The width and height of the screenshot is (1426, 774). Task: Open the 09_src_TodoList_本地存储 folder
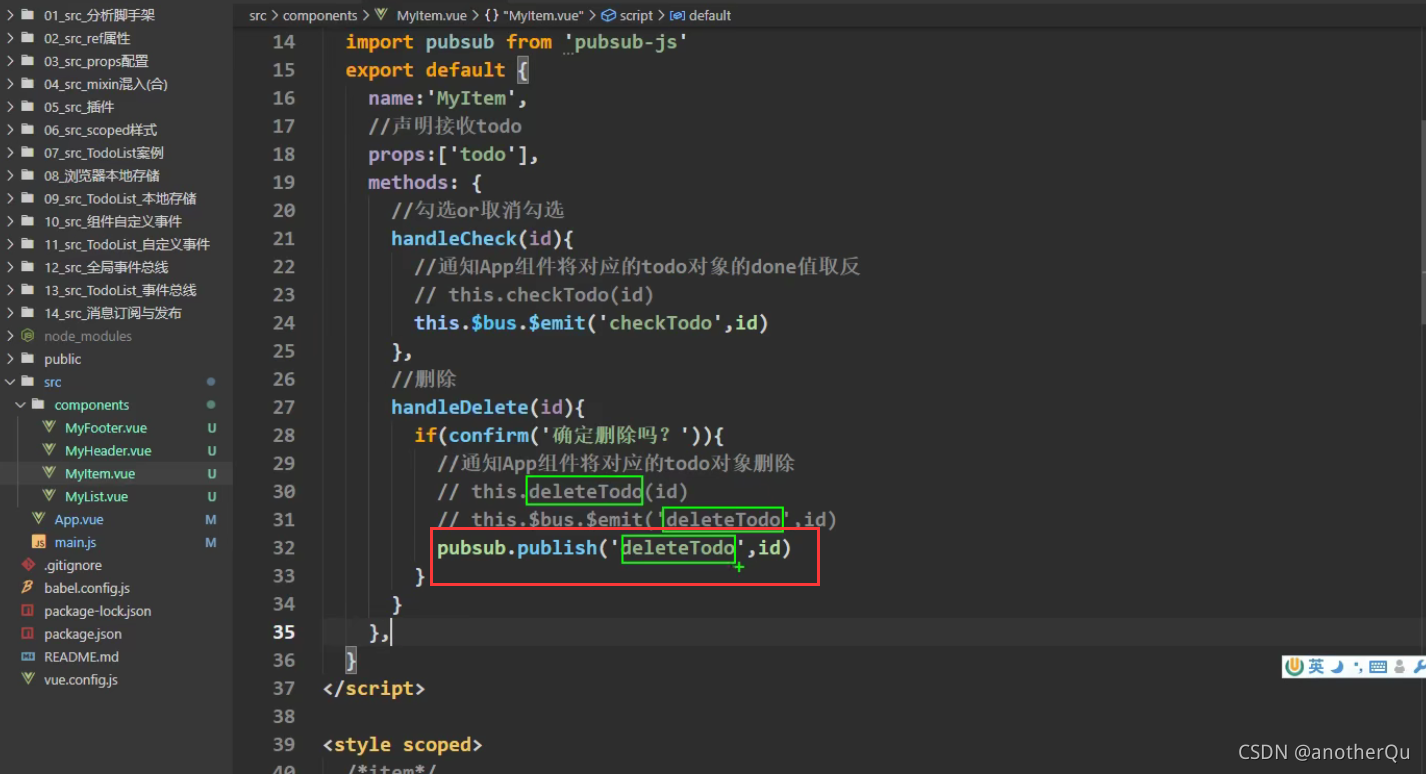(x=120, y=199)
